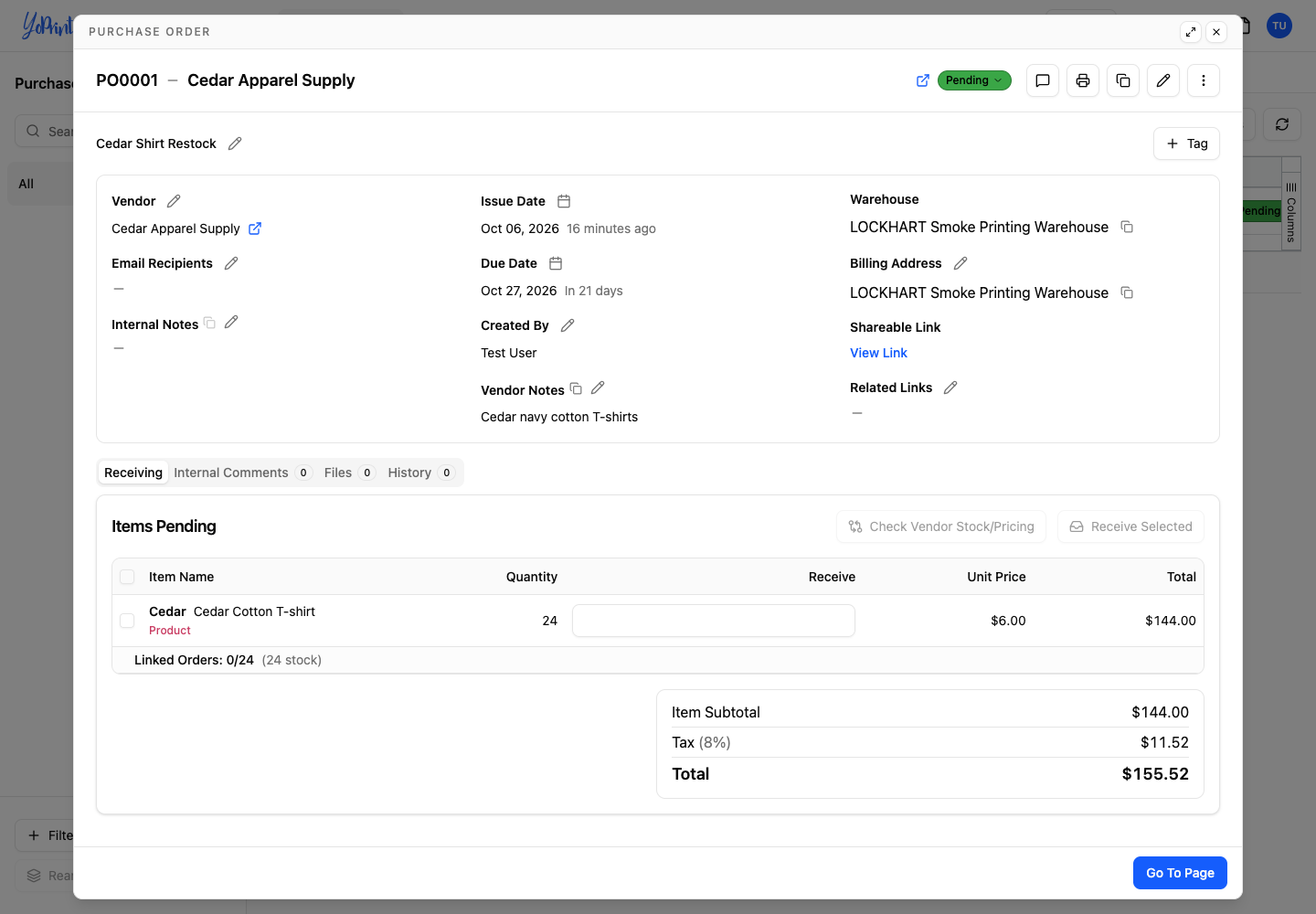This screenshot has height=914, width=1316.
Task: Click the Go To Page button
Action: (1180, 873)
